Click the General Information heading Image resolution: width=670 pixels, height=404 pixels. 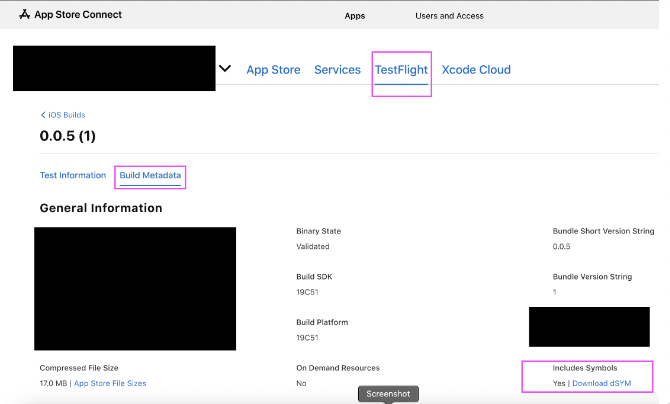(x=101, y=208)
